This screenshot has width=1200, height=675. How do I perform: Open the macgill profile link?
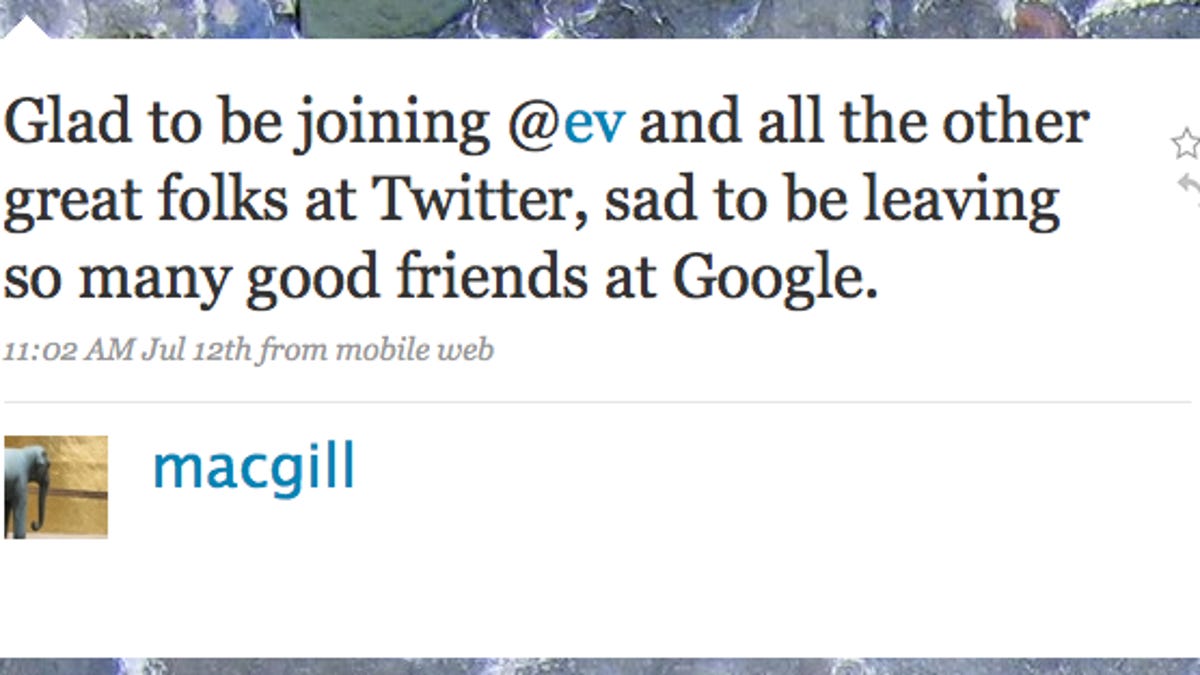(x=253, y=468)
